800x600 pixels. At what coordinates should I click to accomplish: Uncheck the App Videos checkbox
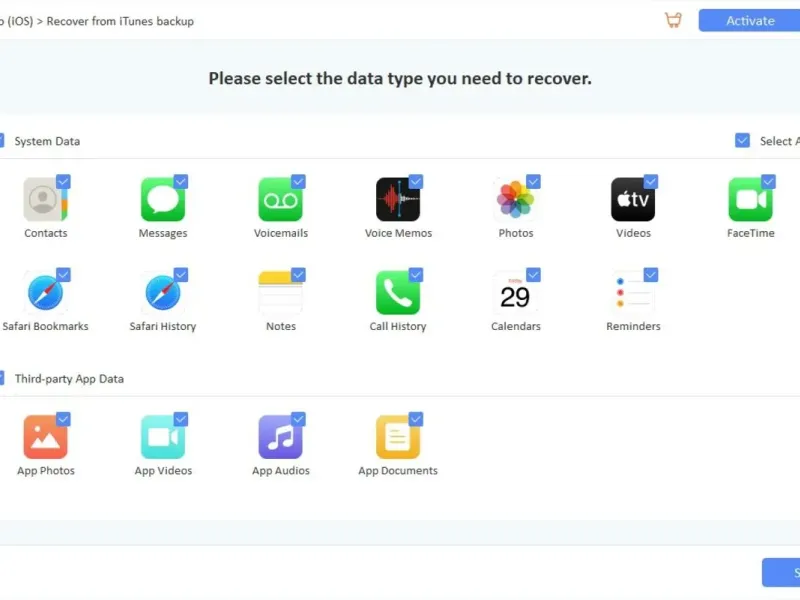point(181,419)
